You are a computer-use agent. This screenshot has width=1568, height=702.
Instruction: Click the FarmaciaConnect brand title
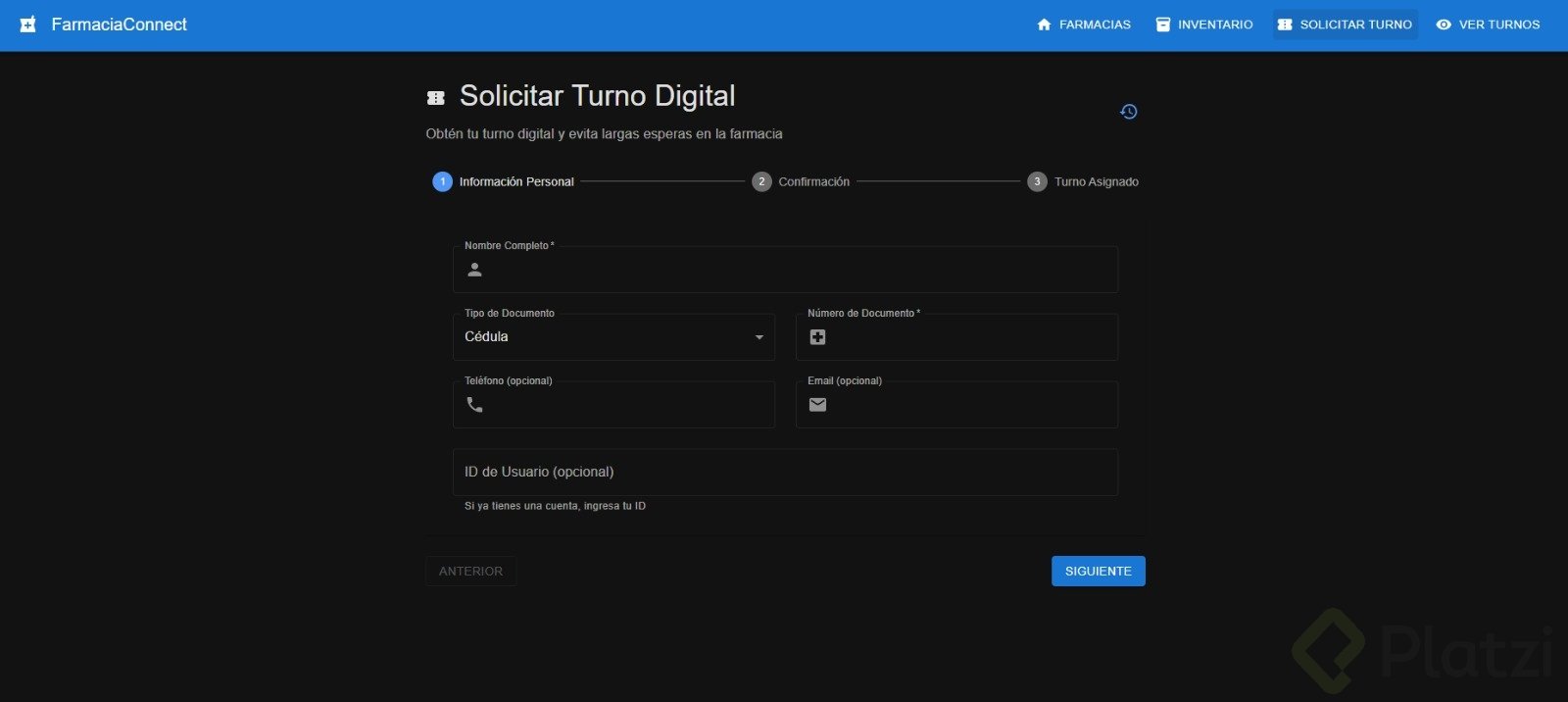point(119,25)
